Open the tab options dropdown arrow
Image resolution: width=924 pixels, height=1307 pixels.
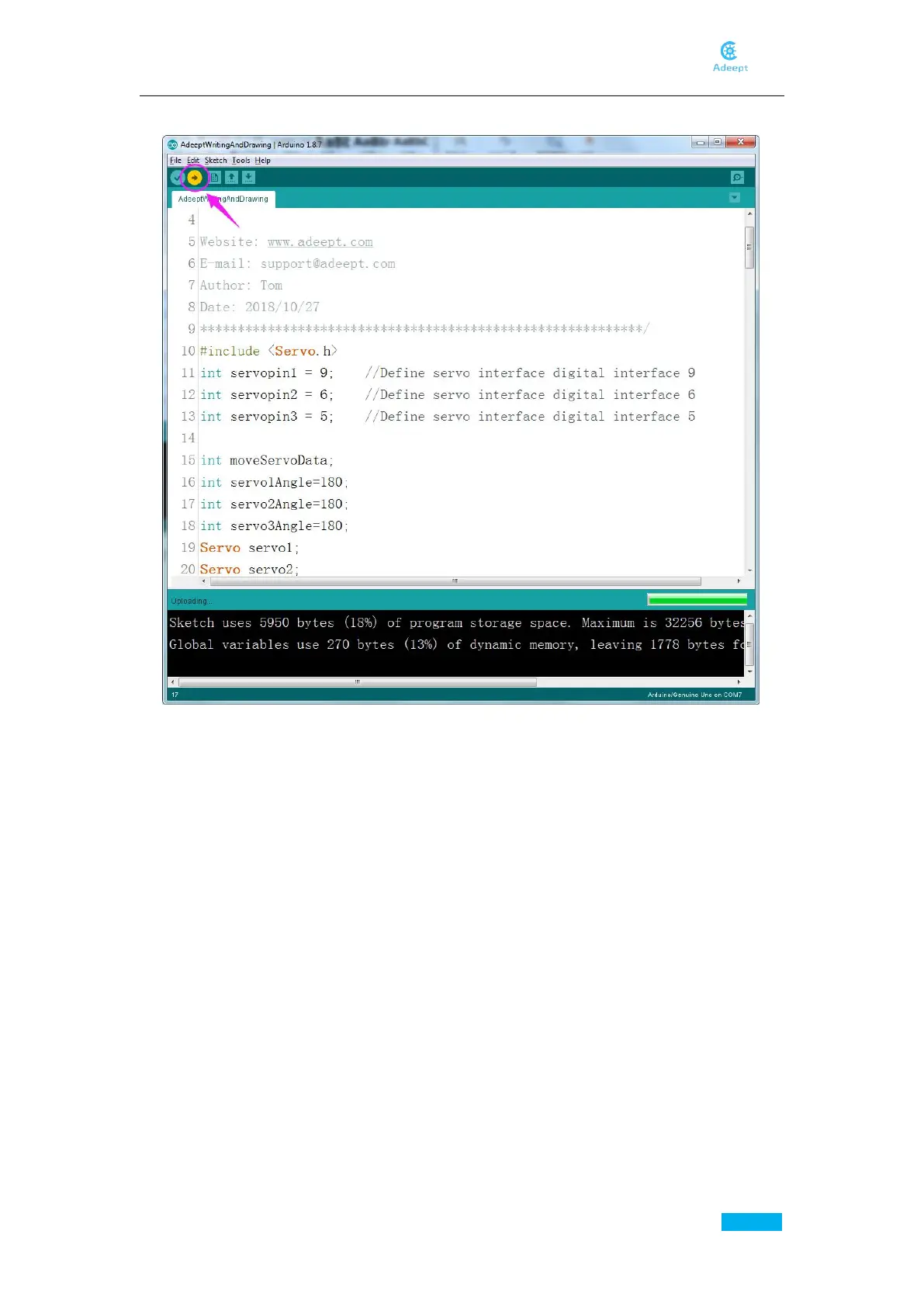(x=735, y=198)
